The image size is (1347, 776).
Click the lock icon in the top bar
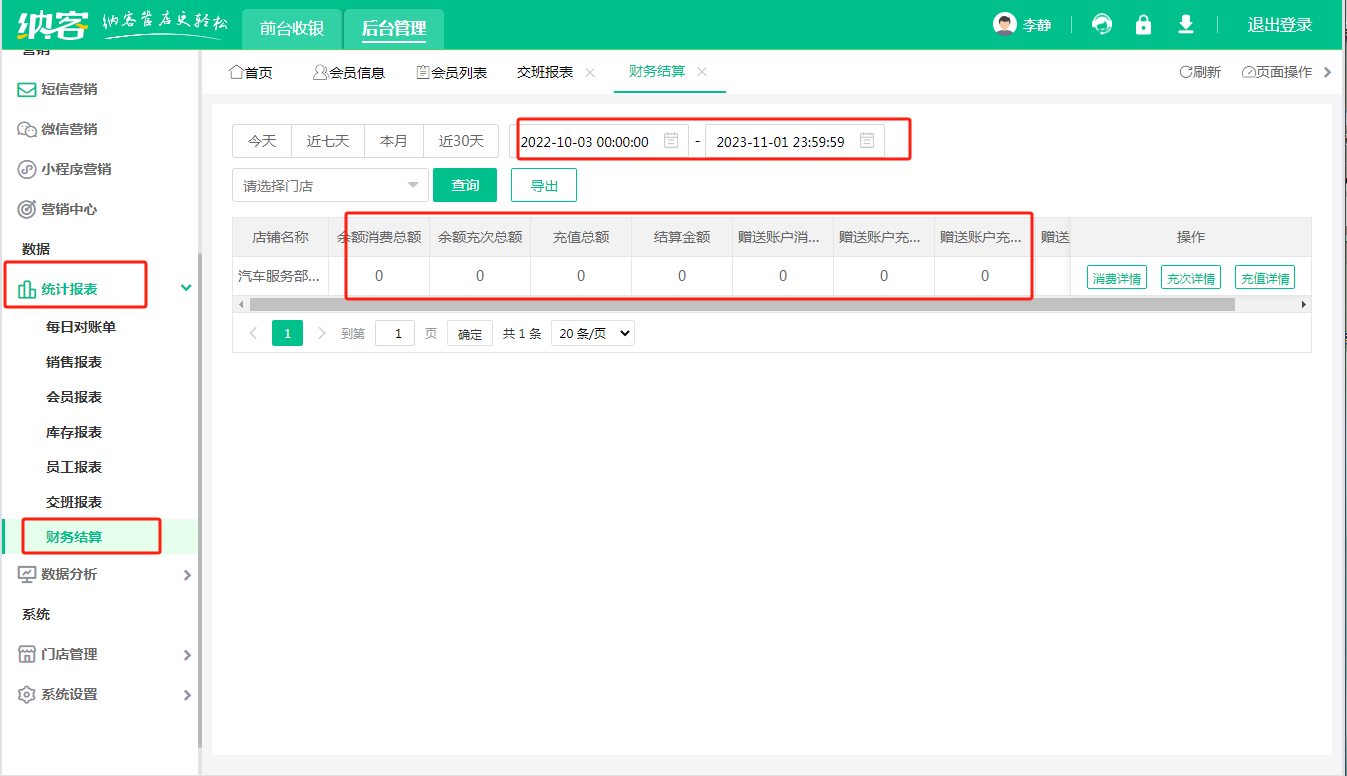(x=1143, y=23)
